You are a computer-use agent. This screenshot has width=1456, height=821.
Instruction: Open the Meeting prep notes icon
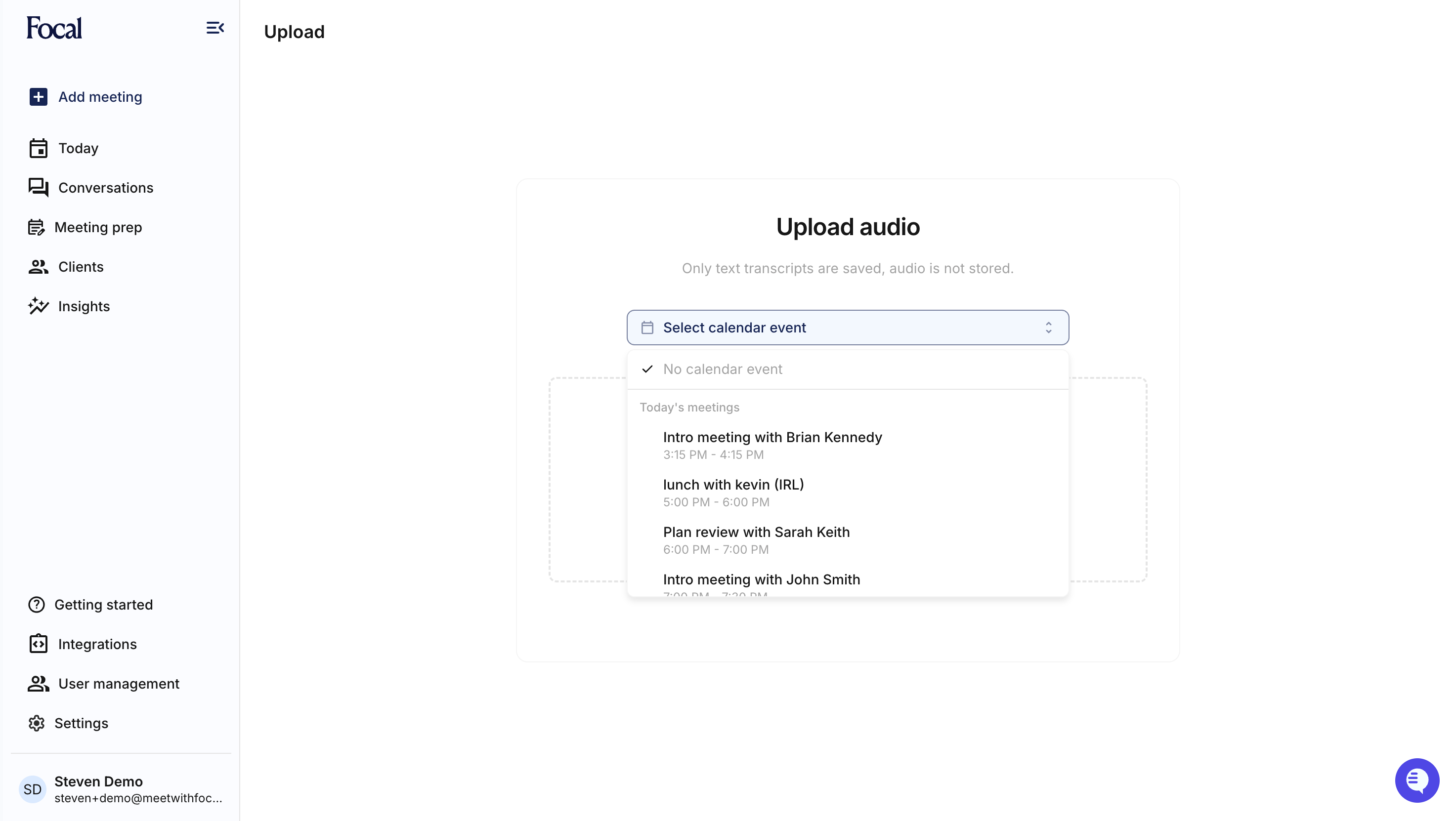38,227
